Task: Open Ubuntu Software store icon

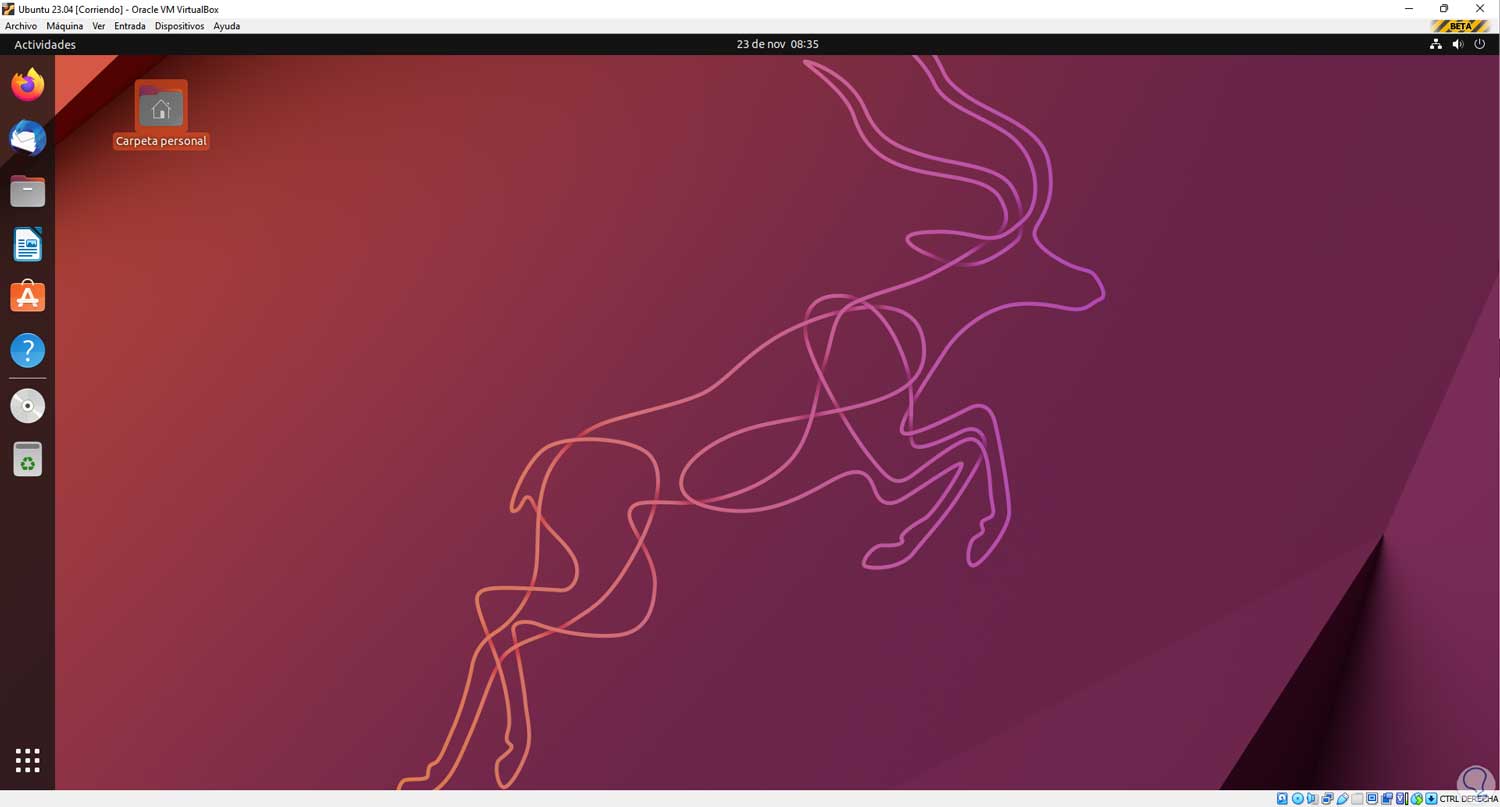Action: [28, 297]
